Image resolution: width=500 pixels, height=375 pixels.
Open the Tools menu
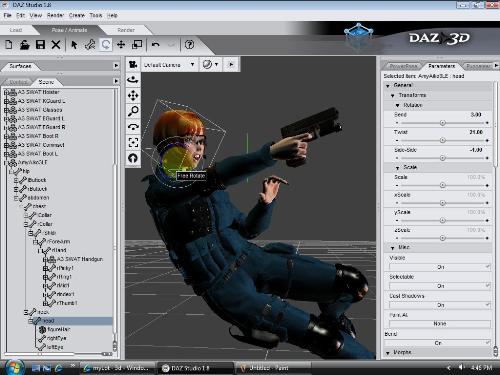pyautogui.click(x=96, y=15)
